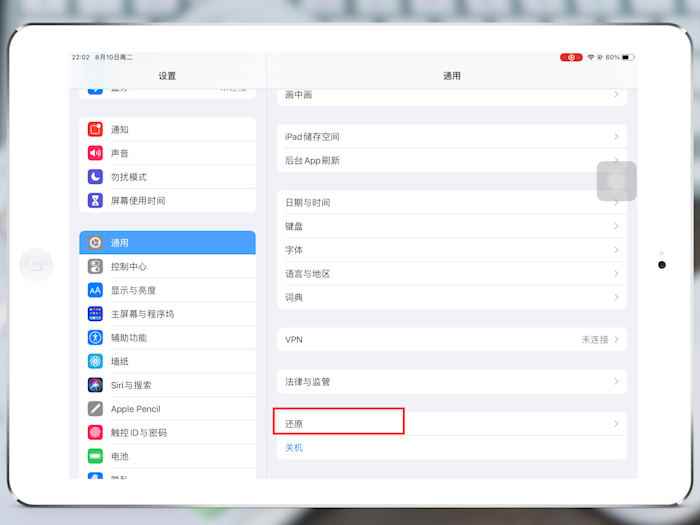Open Siri与搜索 in sidebar
Screen dimensions: 700x525
[167, 385]
